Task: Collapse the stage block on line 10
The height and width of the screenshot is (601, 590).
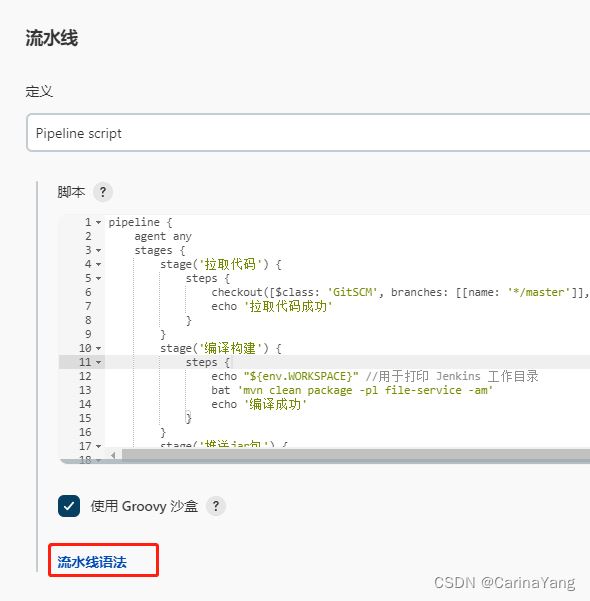Action: coord(99,348)
